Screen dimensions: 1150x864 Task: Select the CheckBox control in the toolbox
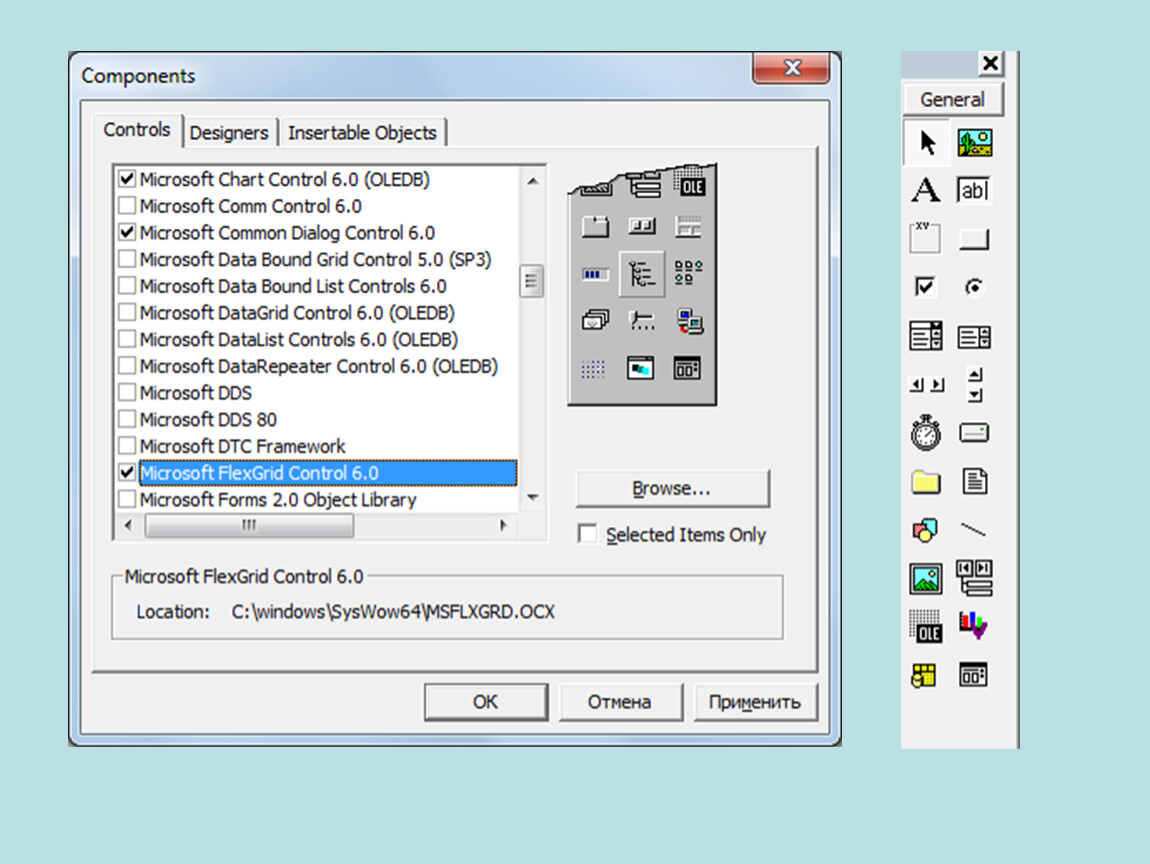tap(925, 286)
